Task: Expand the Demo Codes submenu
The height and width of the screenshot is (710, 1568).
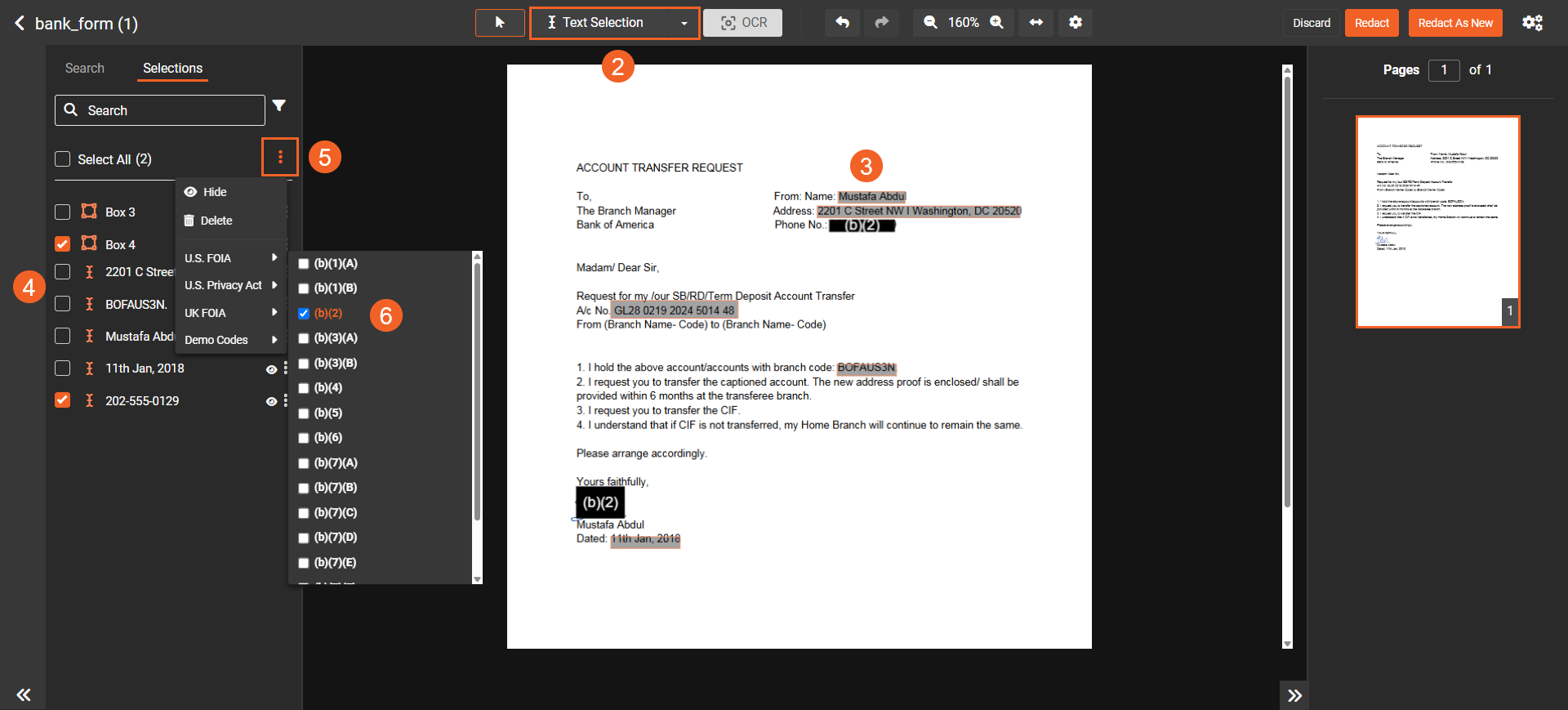Action: tap(230, 340)
